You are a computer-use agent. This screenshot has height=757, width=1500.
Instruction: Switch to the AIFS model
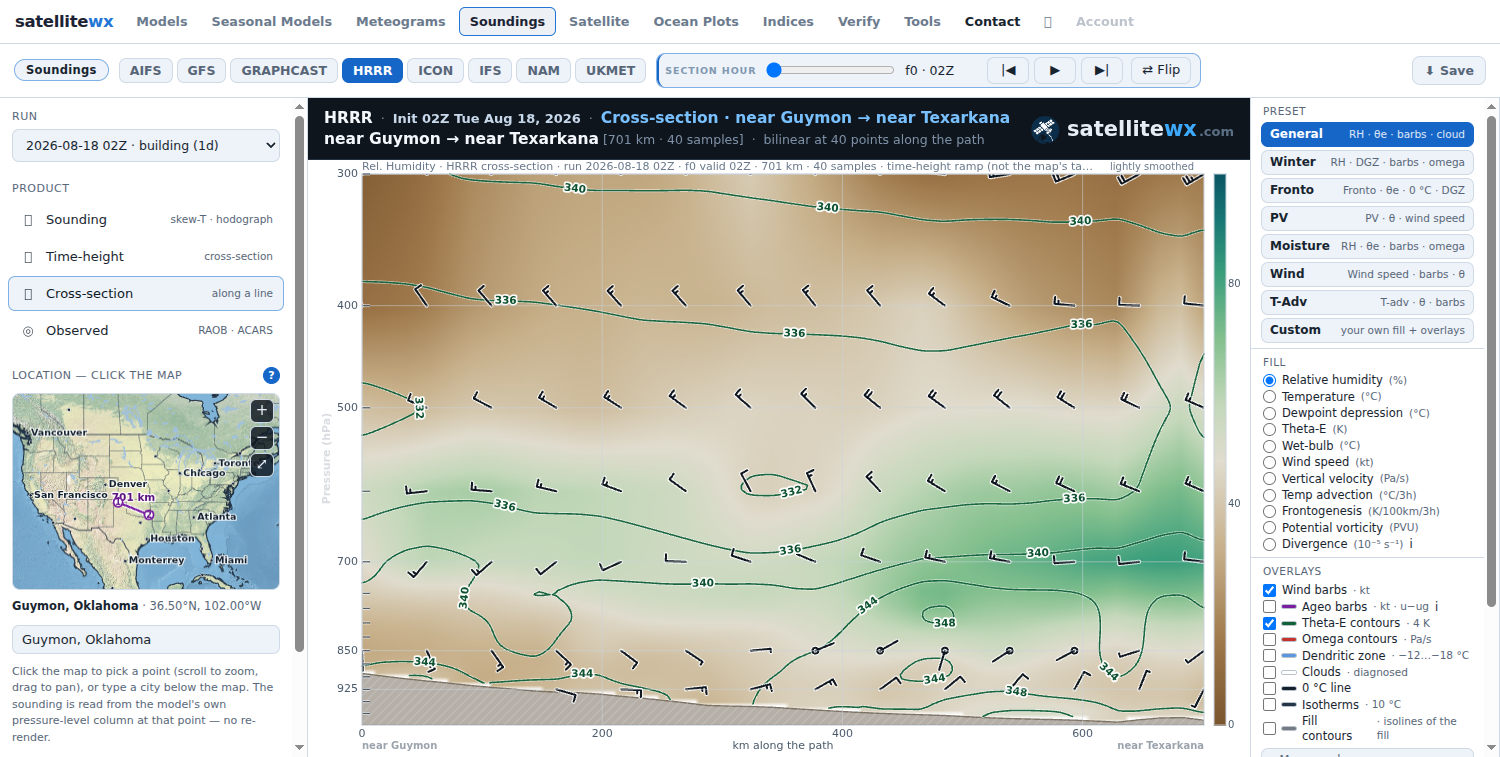[x=146, y=70]
